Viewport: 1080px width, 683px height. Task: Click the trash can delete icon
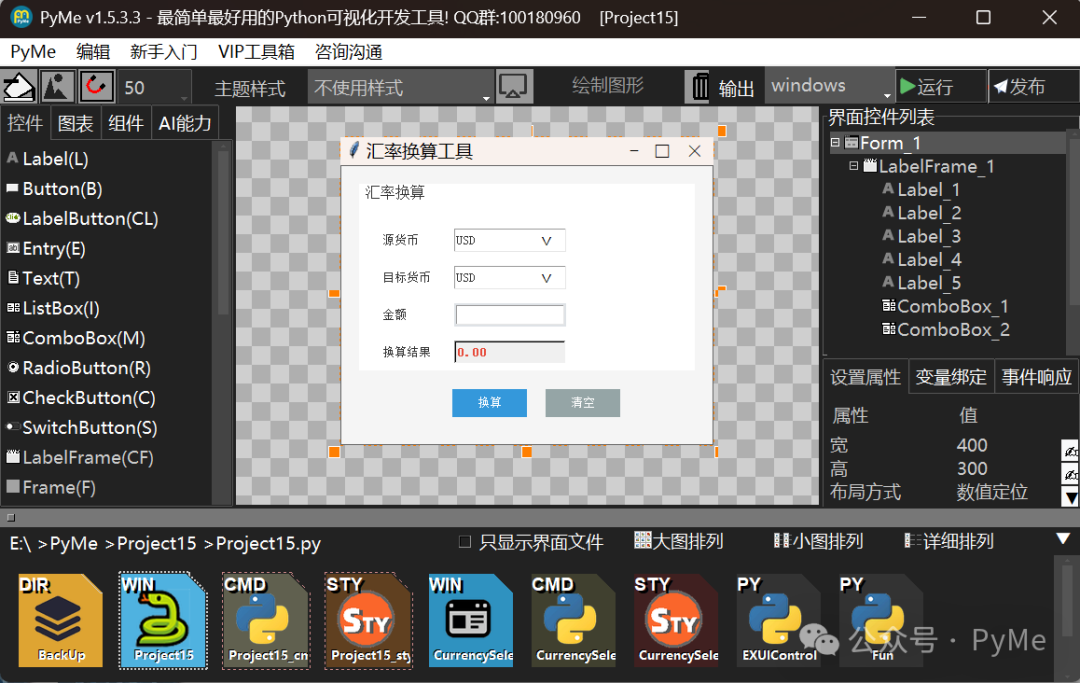pos(700,87)
